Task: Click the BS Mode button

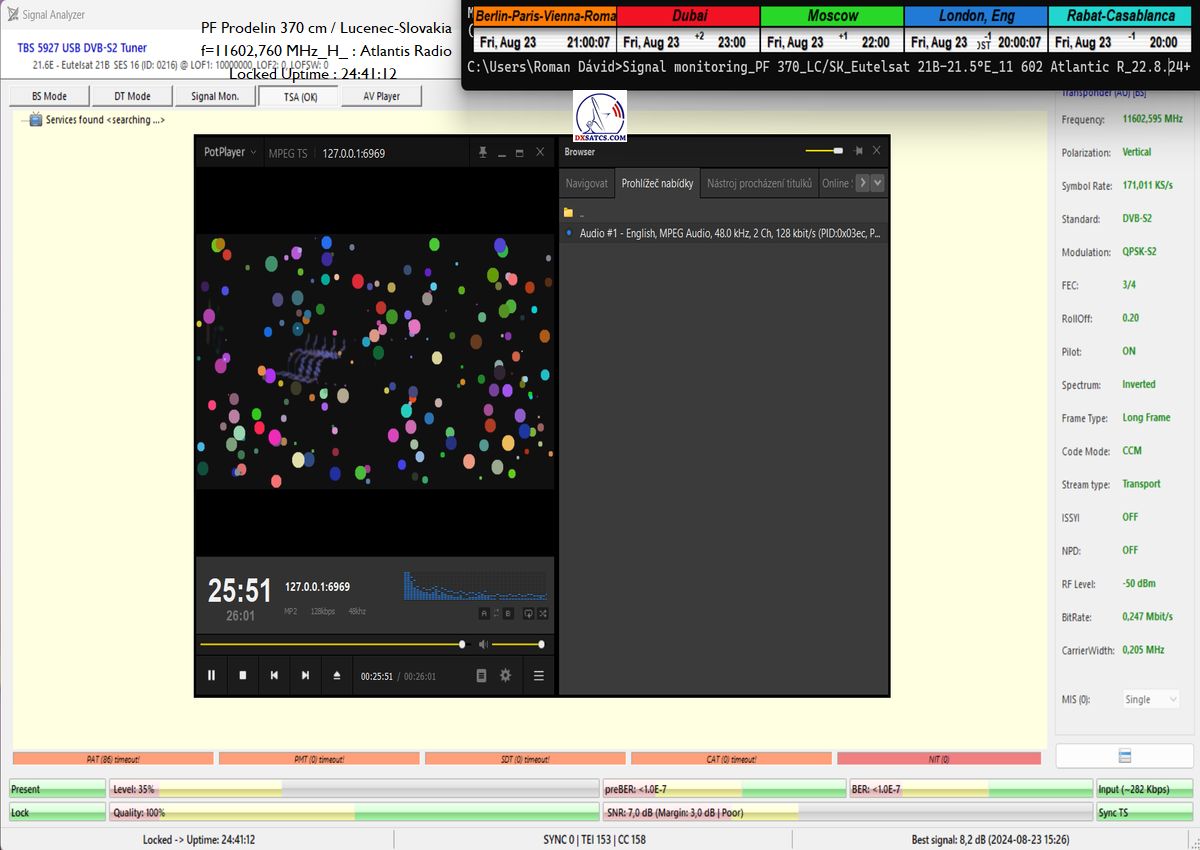Action: (49, 97)
